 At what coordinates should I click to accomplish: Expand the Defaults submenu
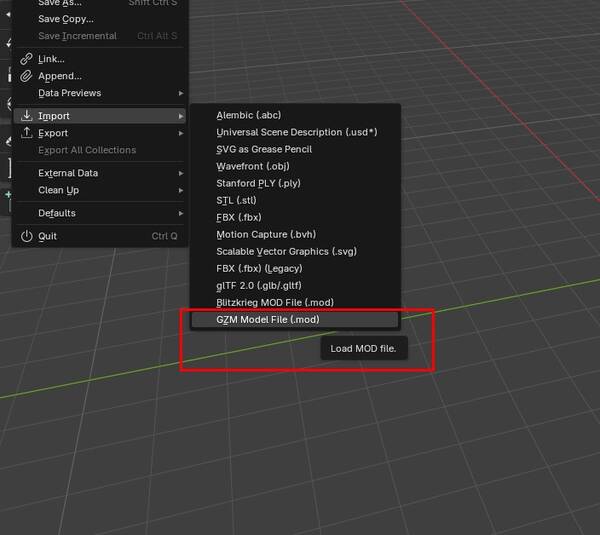100,213
